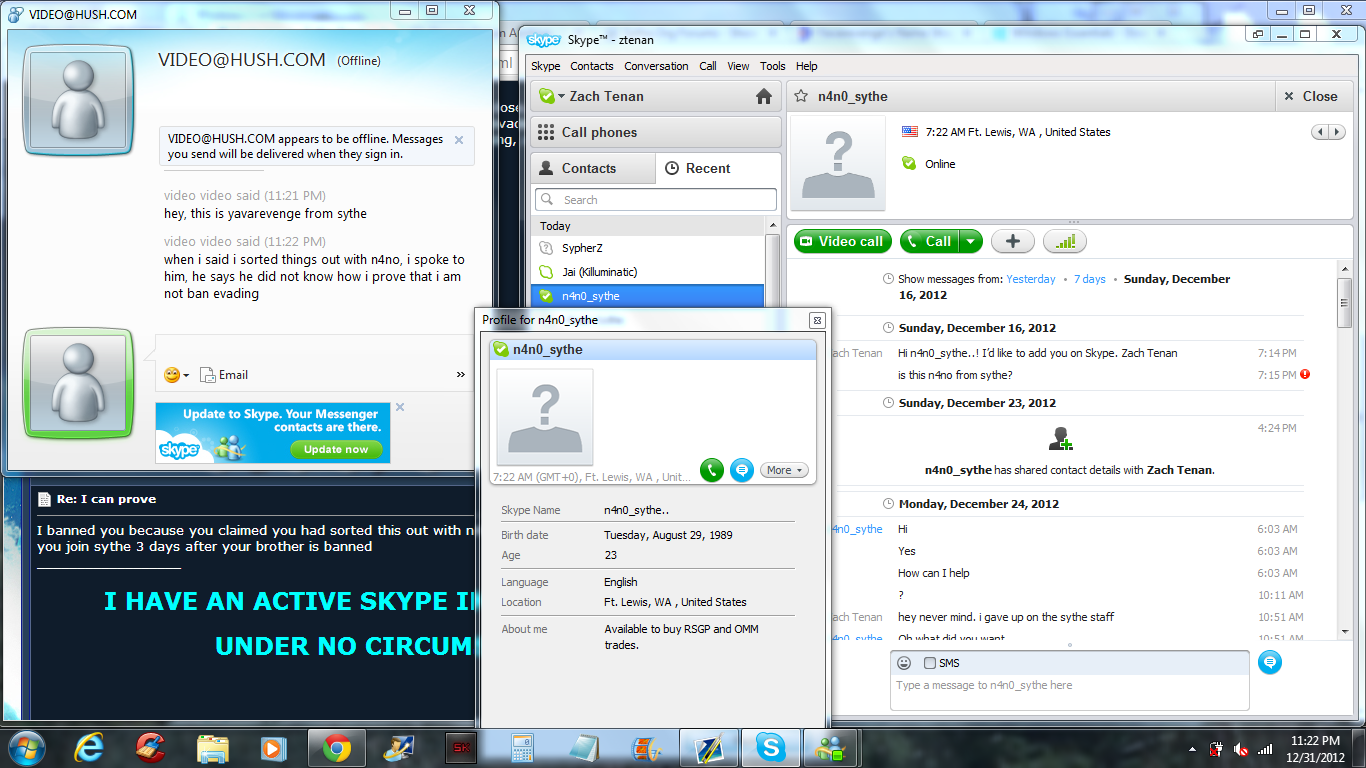Open Internet Explorer from the taskbar
This screenshot has width=1366, height=768.
coord(89,747)
